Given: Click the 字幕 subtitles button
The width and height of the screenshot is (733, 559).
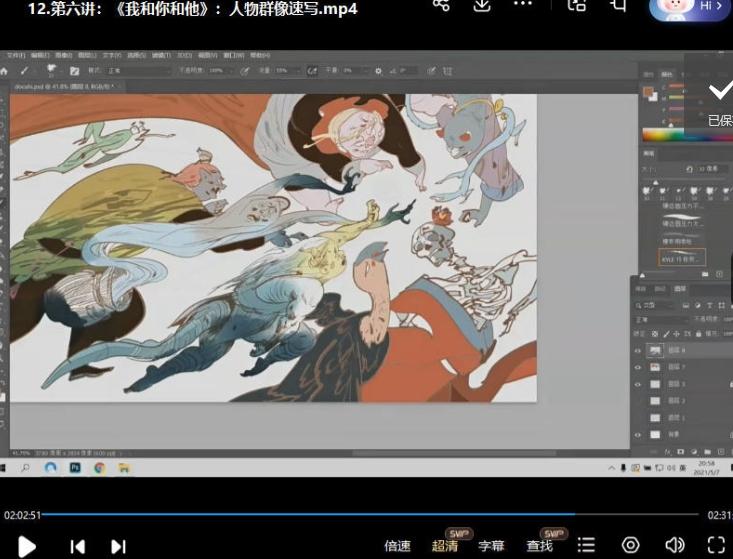Looking at the screenshot, I should click(491, 546).
